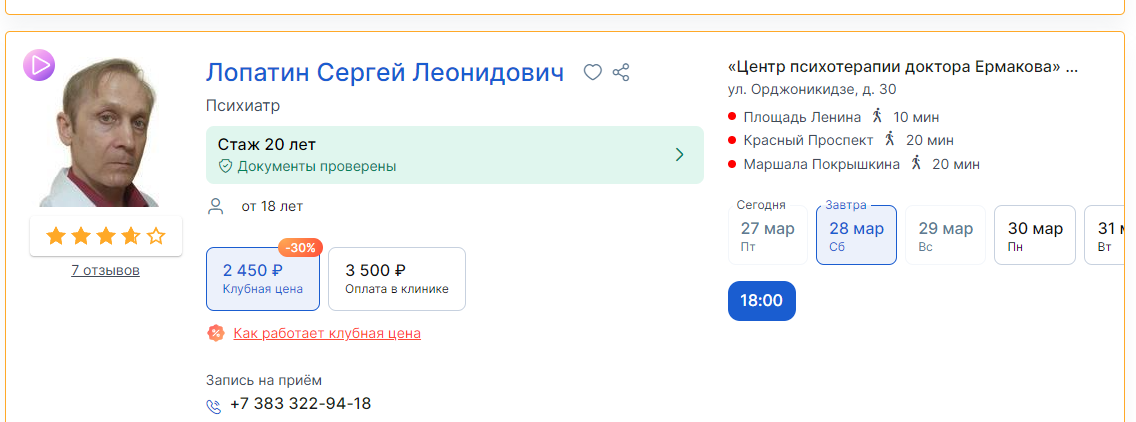Click the phone icon near number
Screen dimensions: 1136x422
pyautogui.click(x=214, y=405)
